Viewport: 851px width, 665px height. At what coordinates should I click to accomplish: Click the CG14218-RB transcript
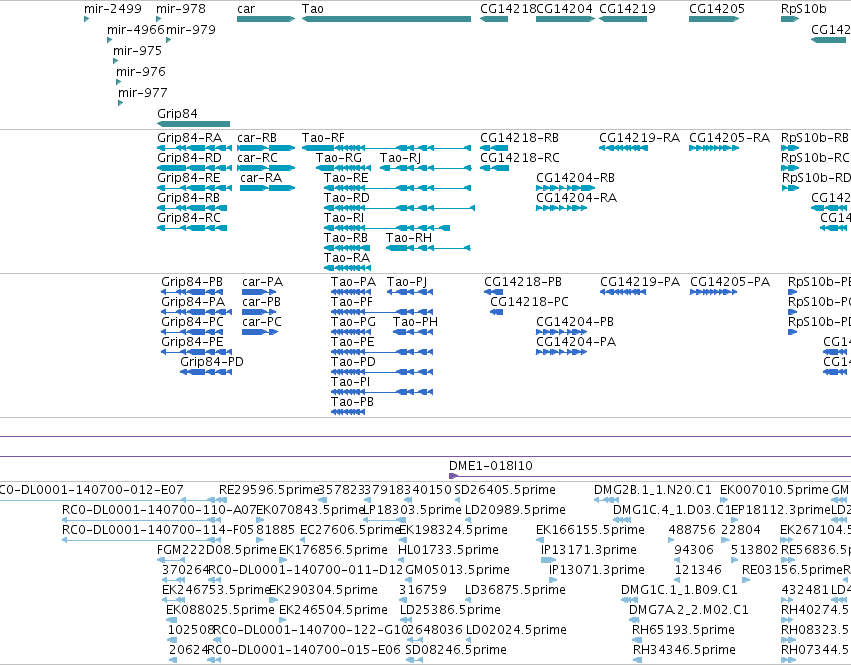pos(494,148)
